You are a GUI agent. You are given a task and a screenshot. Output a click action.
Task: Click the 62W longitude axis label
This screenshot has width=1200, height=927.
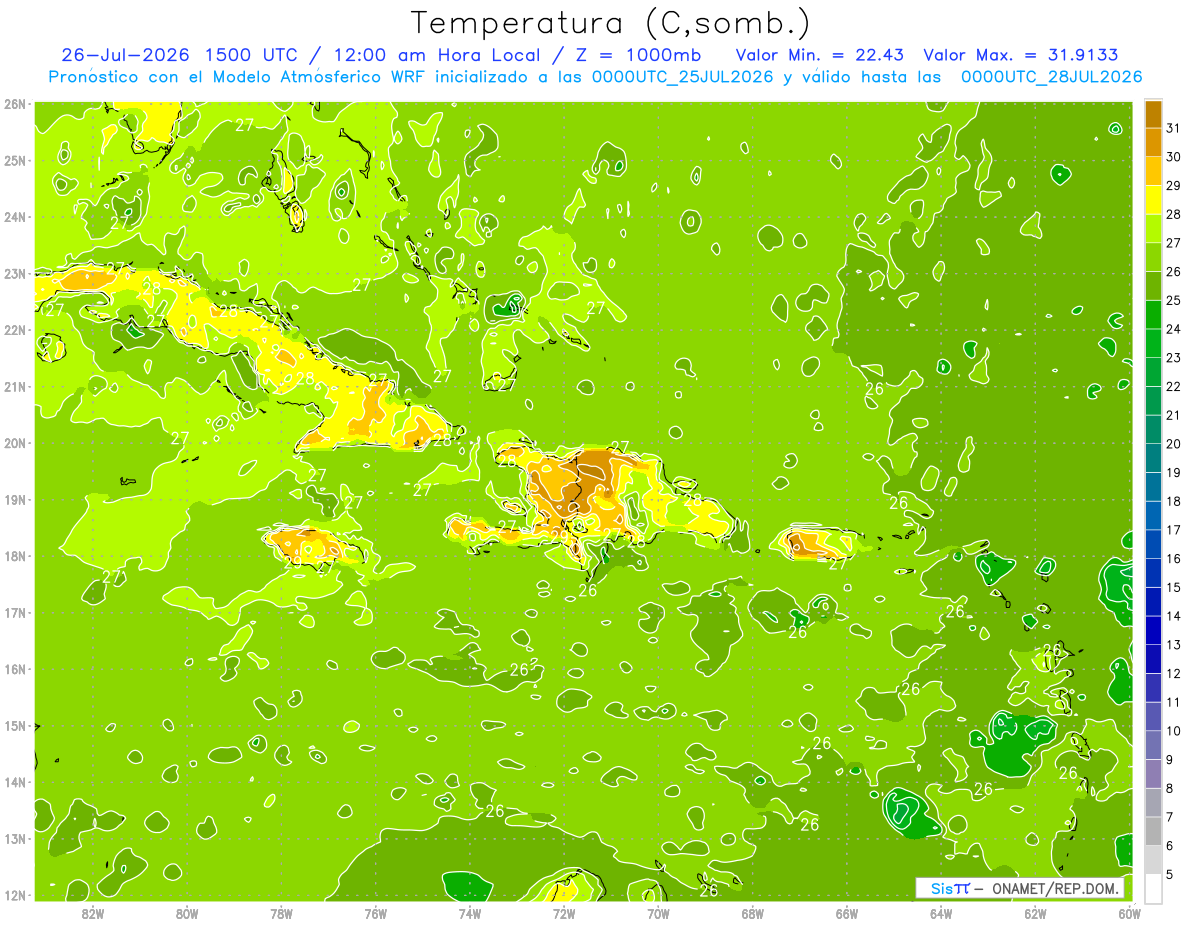pyautogui.click(x=1036, y=913)
